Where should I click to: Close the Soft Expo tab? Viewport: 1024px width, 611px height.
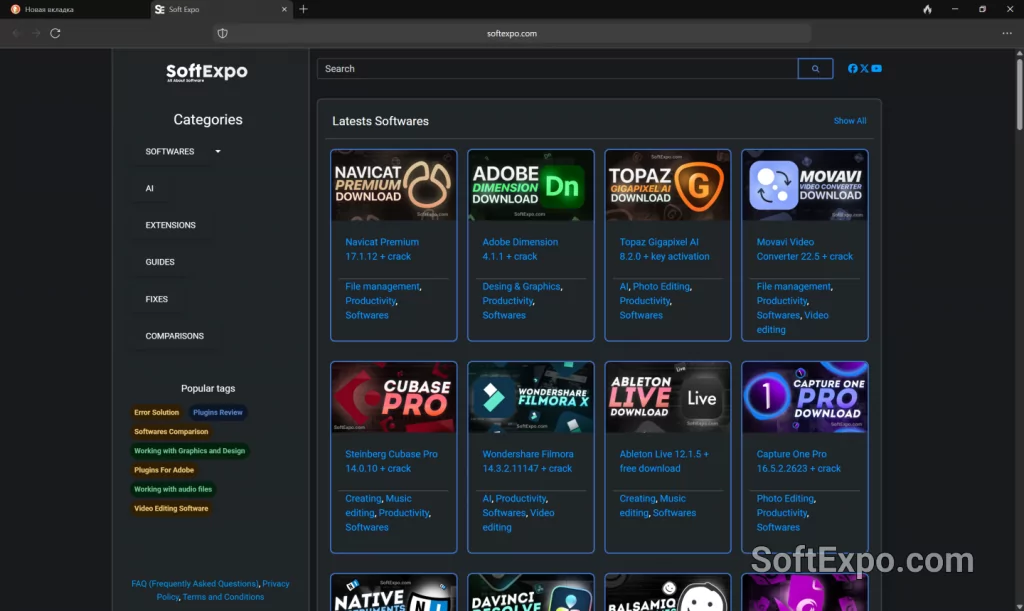[284, 9]
